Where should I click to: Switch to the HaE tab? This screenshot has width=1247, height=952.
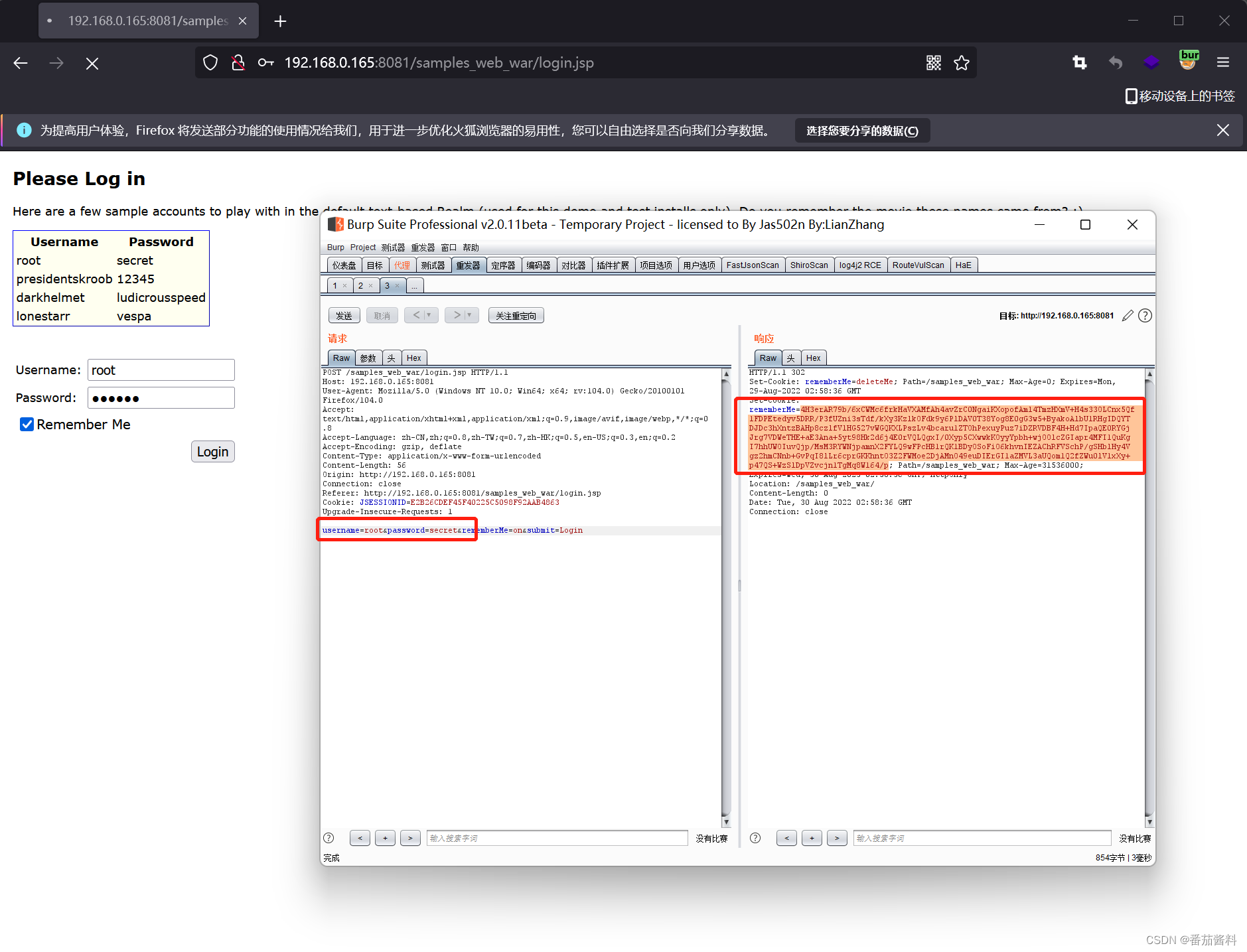(964, 265)
